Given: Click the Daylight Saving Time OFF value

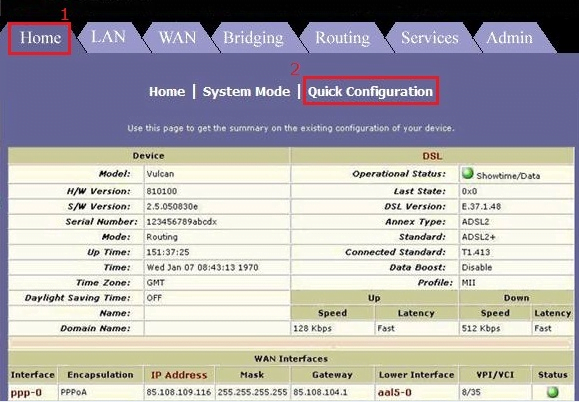Looking at the screenshot, I should (x=154, y=298).
